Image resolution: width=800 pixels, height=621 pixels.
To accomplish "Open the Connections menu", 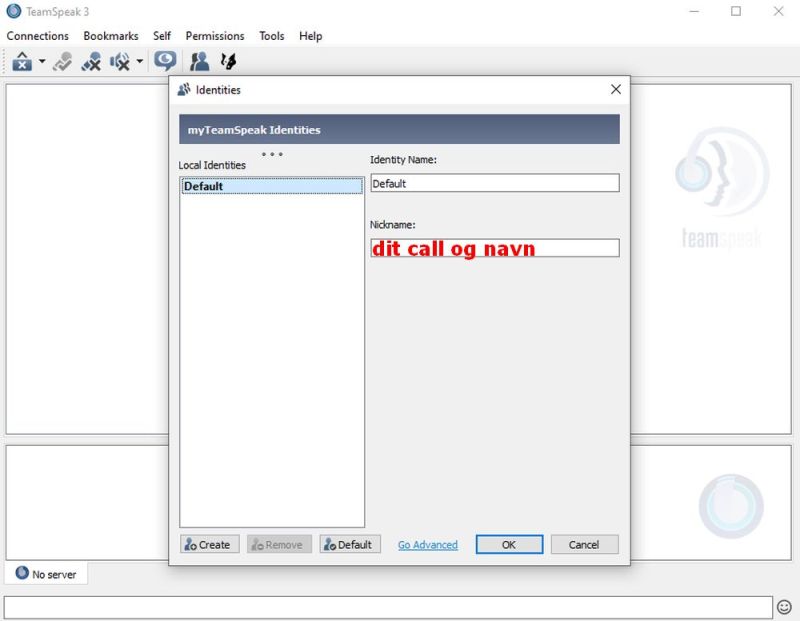I will [37, 36].
